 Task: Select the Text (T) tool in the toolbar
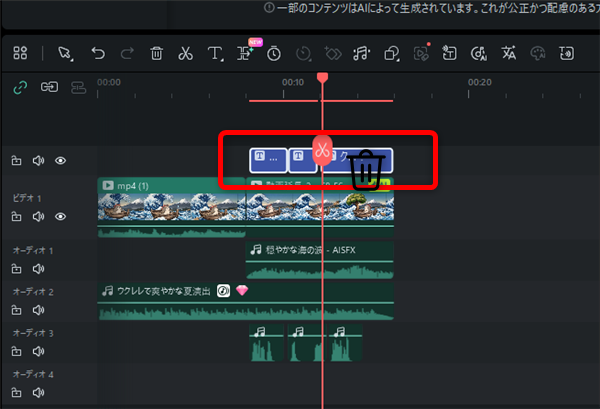click(x=215, y=53)
